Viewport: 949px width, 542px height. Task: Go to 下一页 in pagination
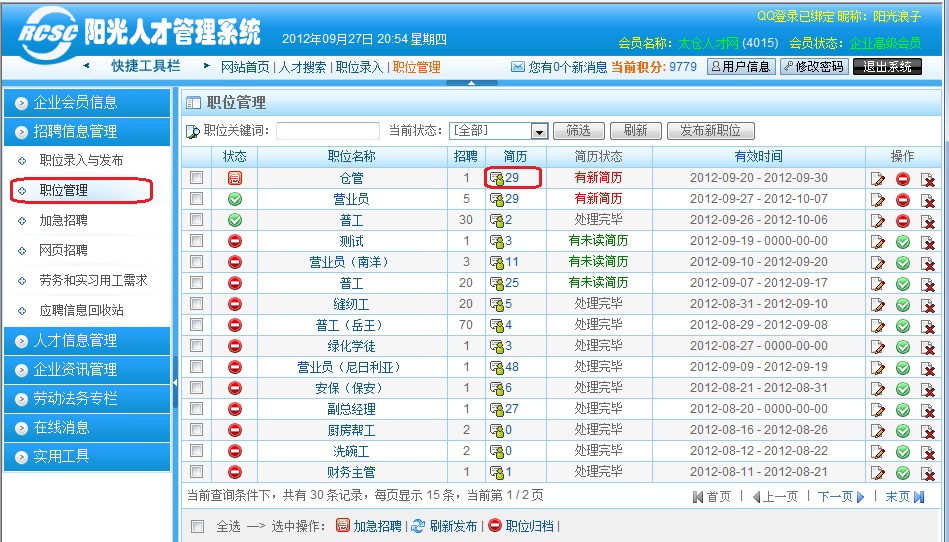(840, 497)
